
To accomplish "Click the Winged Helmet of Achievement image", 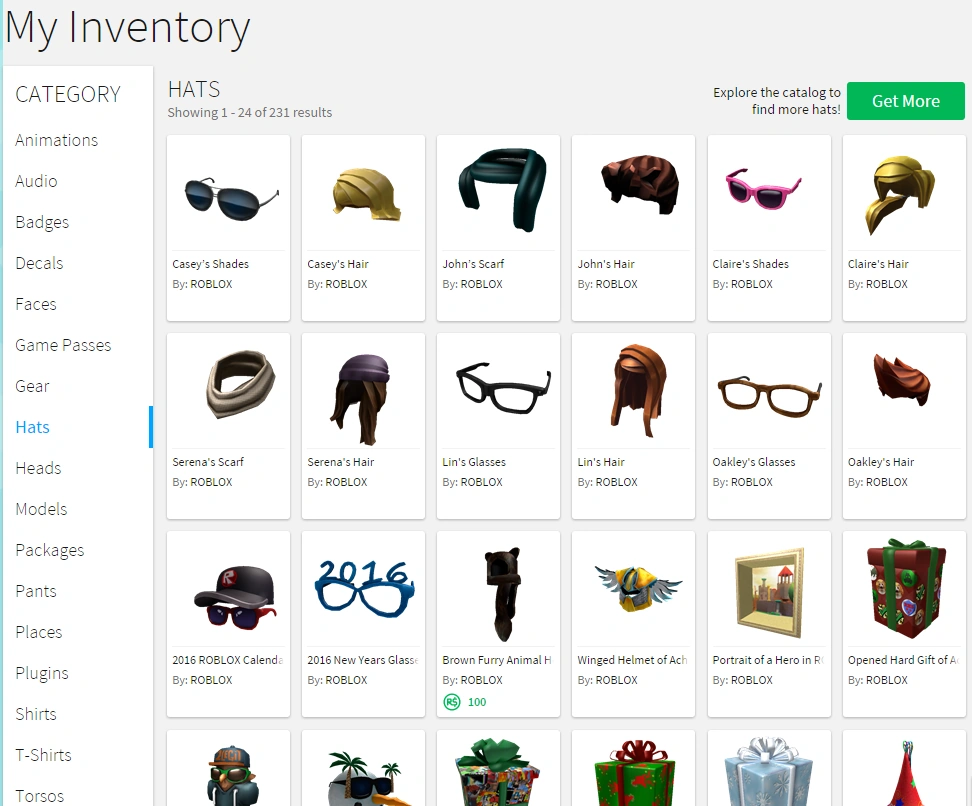I will point(633,588).
